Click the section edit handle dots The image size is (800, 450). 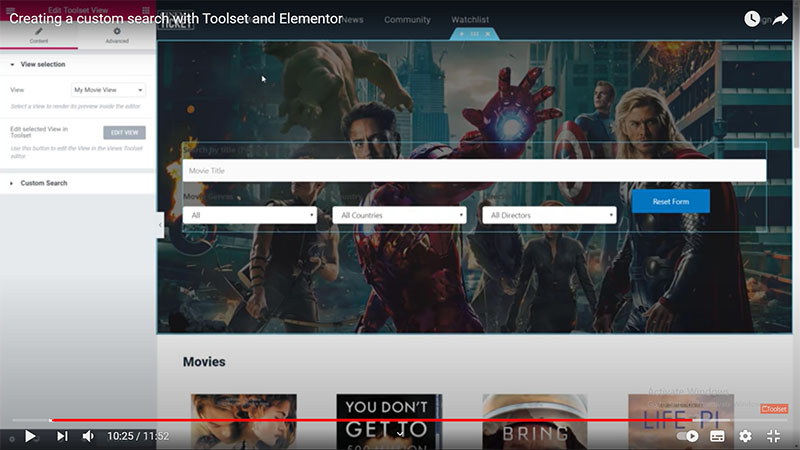coord(474,34)
